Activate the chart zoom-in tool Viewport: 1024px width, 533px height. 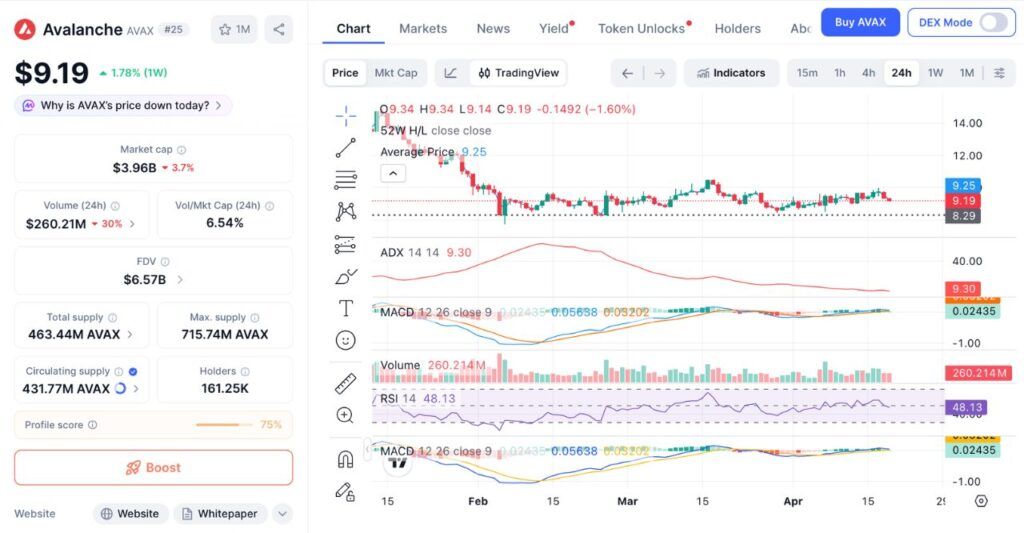pos(346,415)
